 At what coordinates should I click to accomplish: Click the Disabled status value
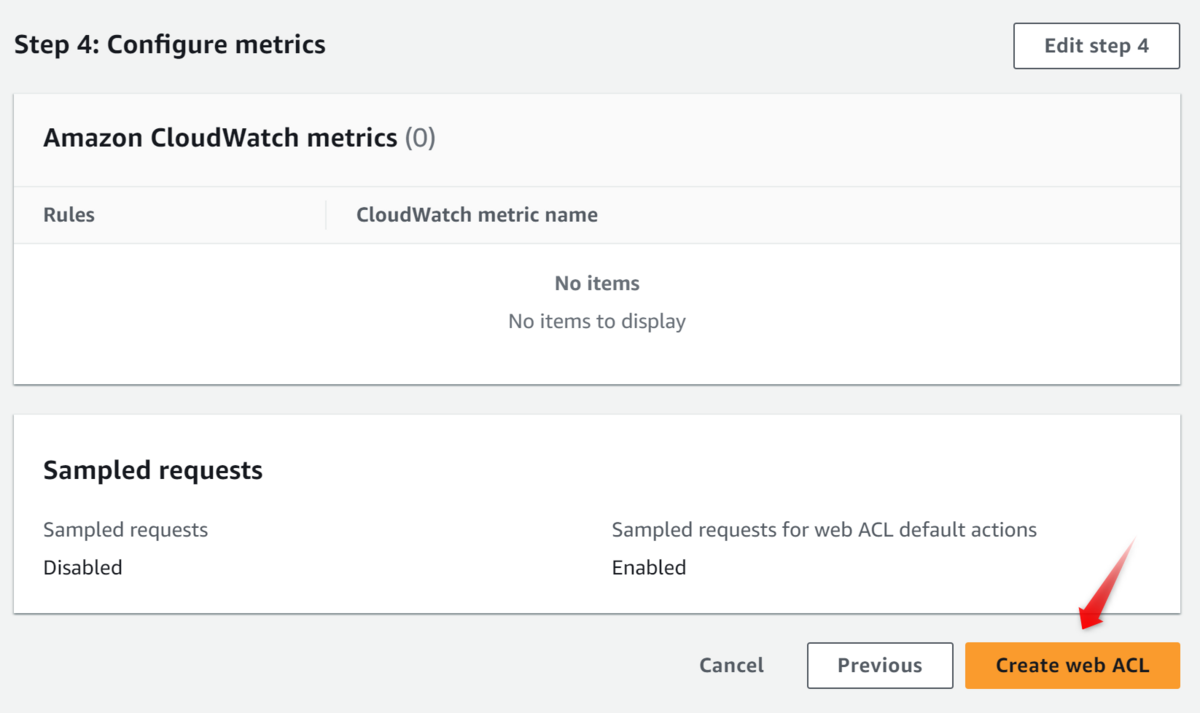pyautogui.click(x=83, y=568)
